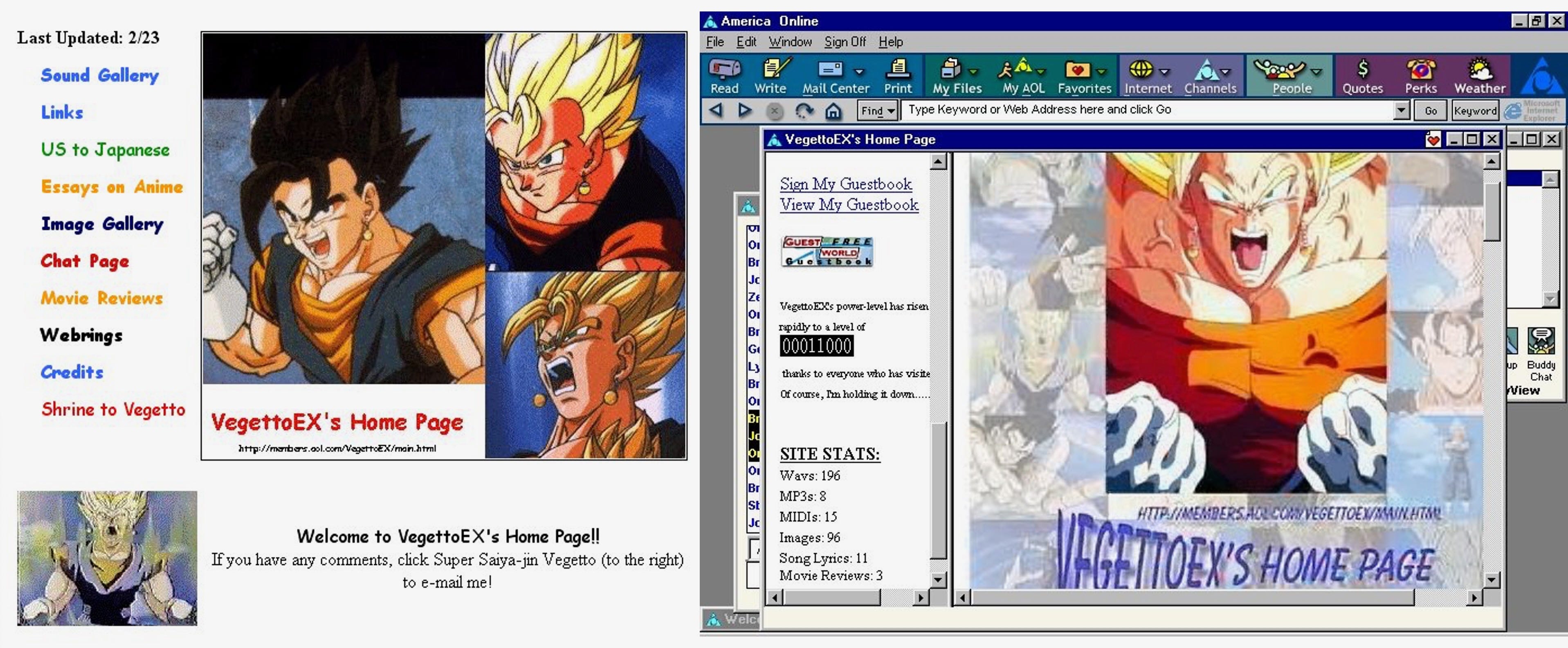The height and width of the screenshot is (648, 1568).
Task: Click the Keyword button
Action: [x=1475, y=111]
